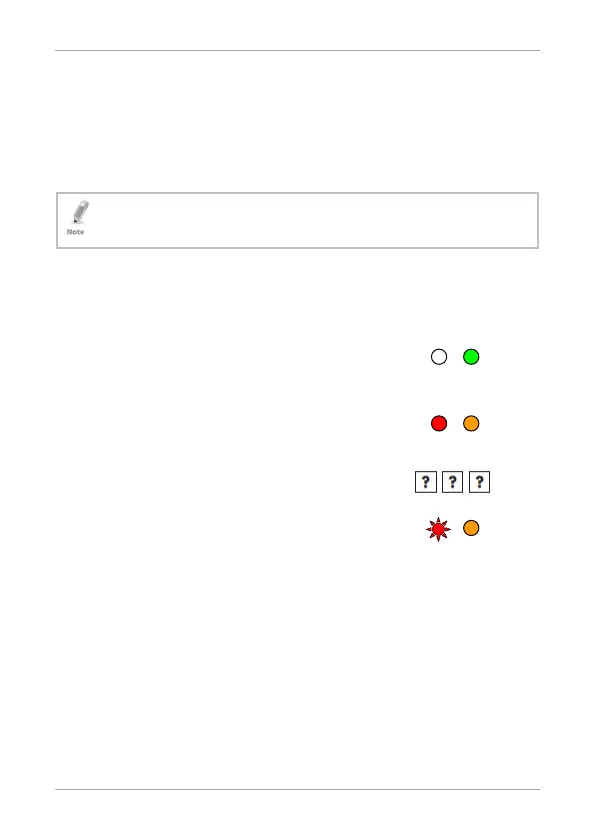Click the Note box left border
Screen dimensions: 595x840
point(57,220)
